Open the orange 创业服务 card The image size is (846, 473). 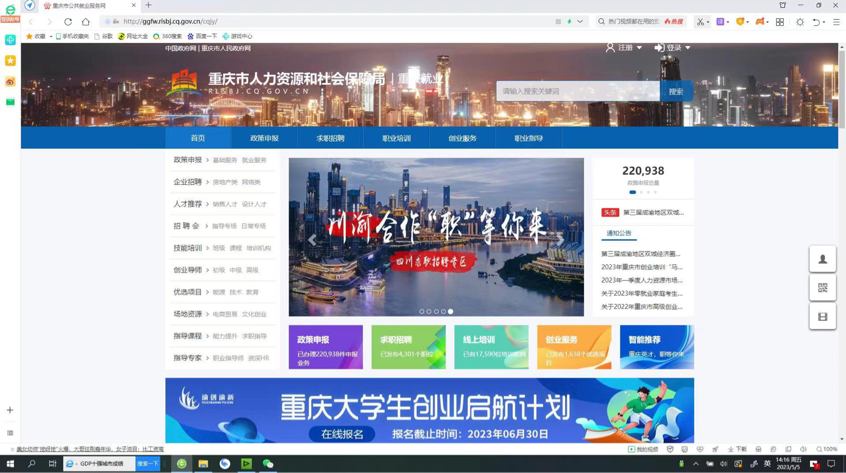(x=574, y=347)
